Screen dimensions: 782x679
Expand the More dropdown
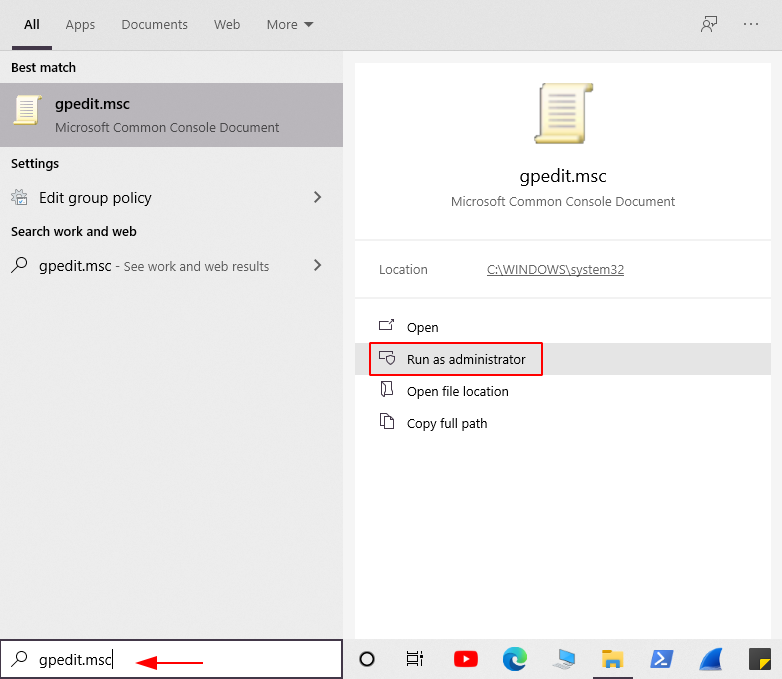(x=290, y=24)
